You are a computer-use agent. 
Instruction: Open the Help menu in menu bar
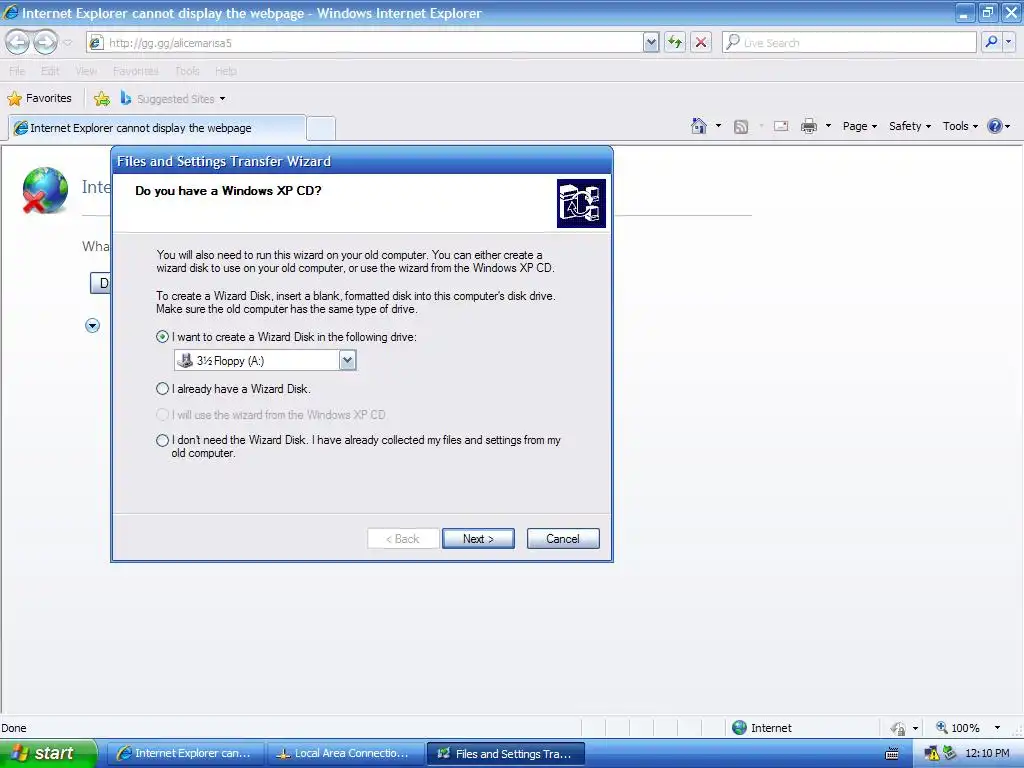(x=225, y=71)
